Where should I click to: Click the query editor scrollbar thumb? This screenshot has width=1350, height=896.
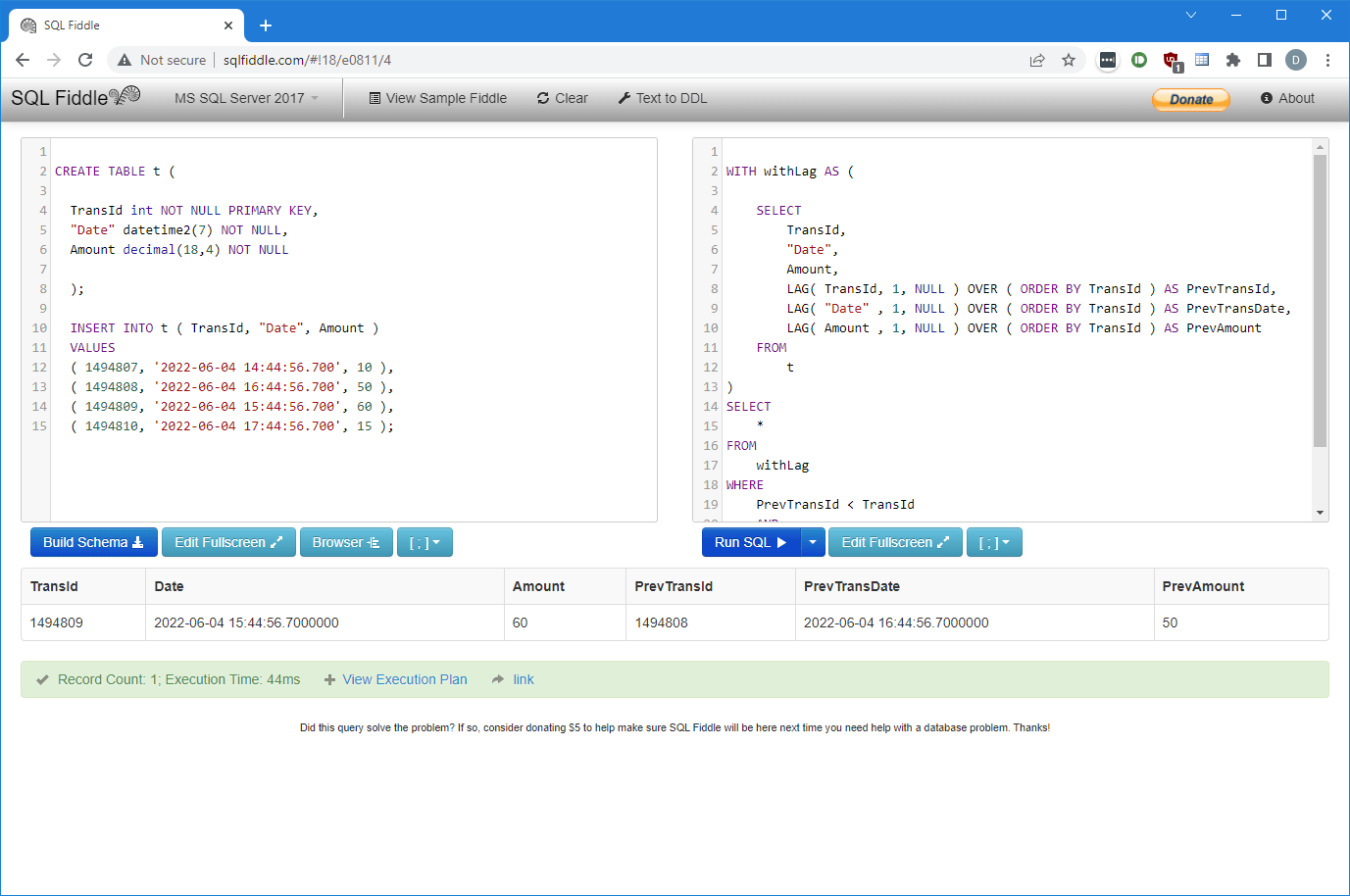pos(1320,301)
